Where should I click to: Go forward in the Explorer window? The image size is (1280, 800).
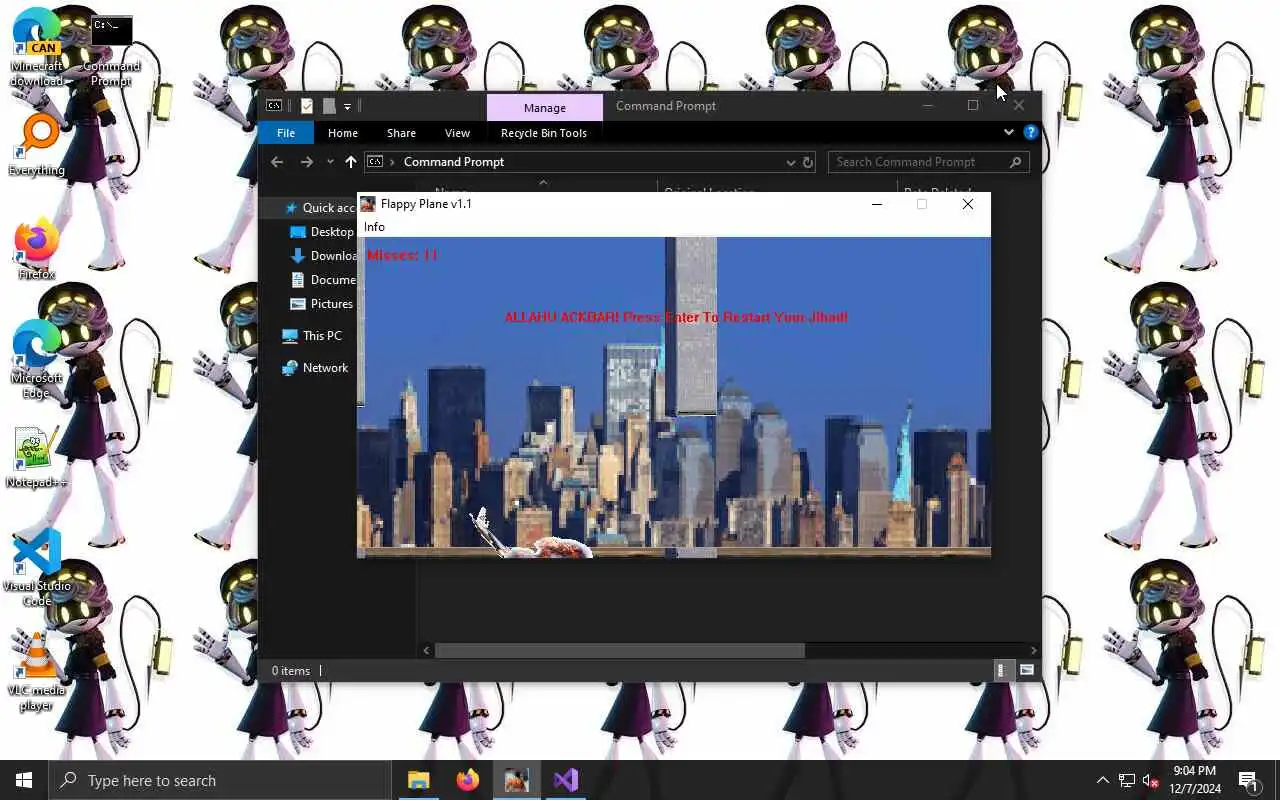point(307,162)
